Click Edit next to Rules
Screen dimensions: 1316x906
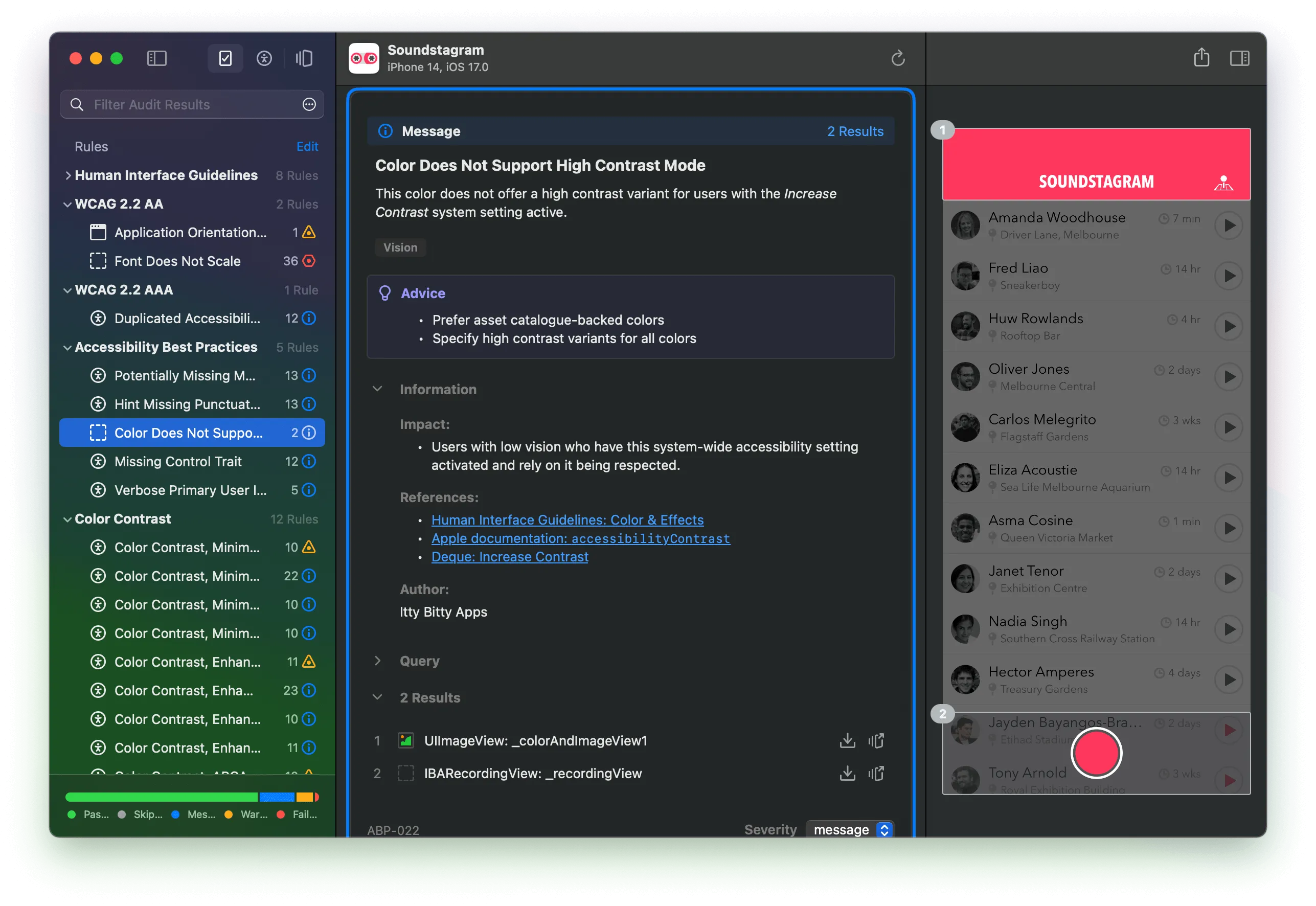[307, 146]
